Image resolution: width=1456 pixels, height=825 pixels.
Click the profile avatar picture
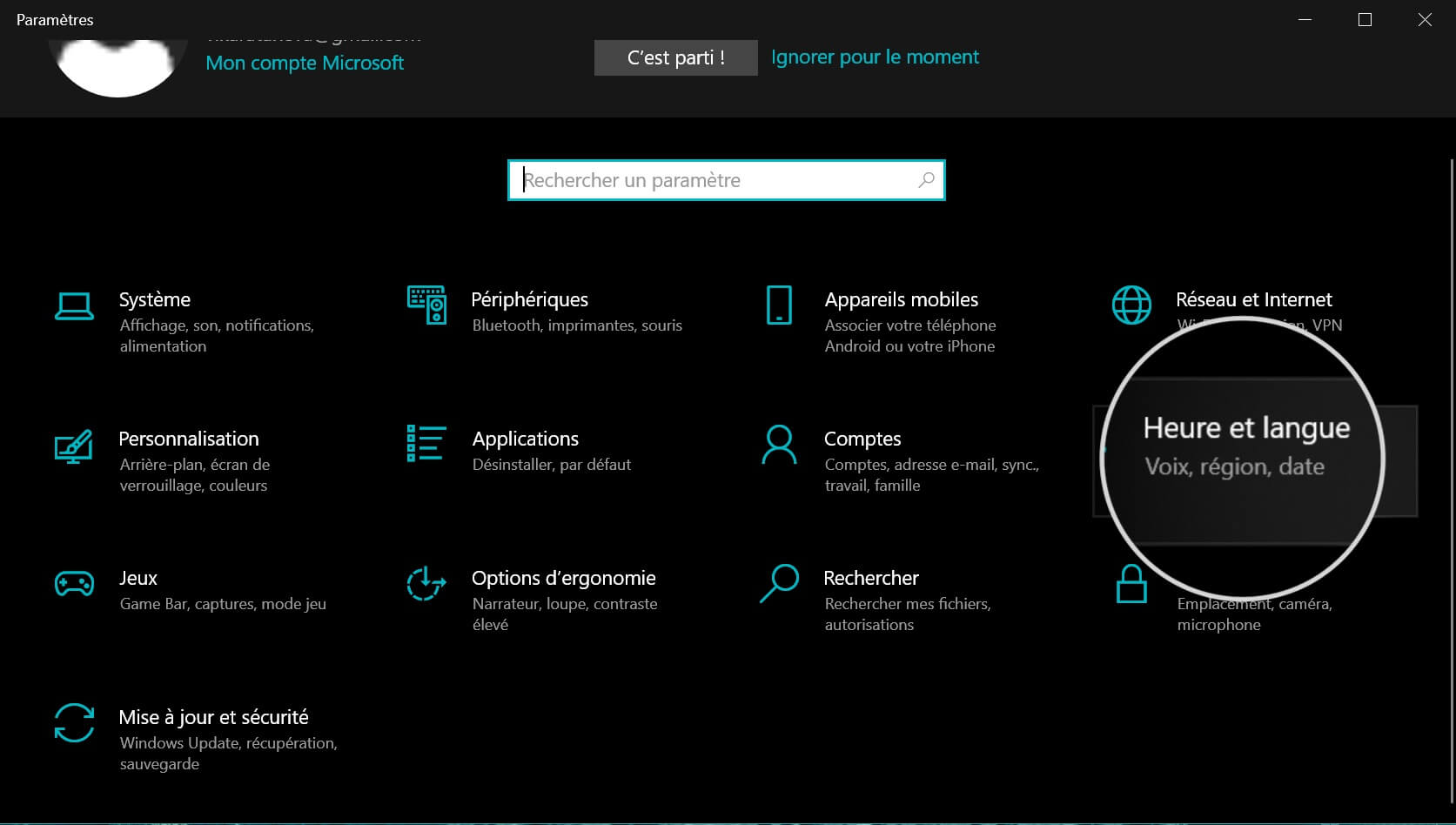click(x=118, y=68)
